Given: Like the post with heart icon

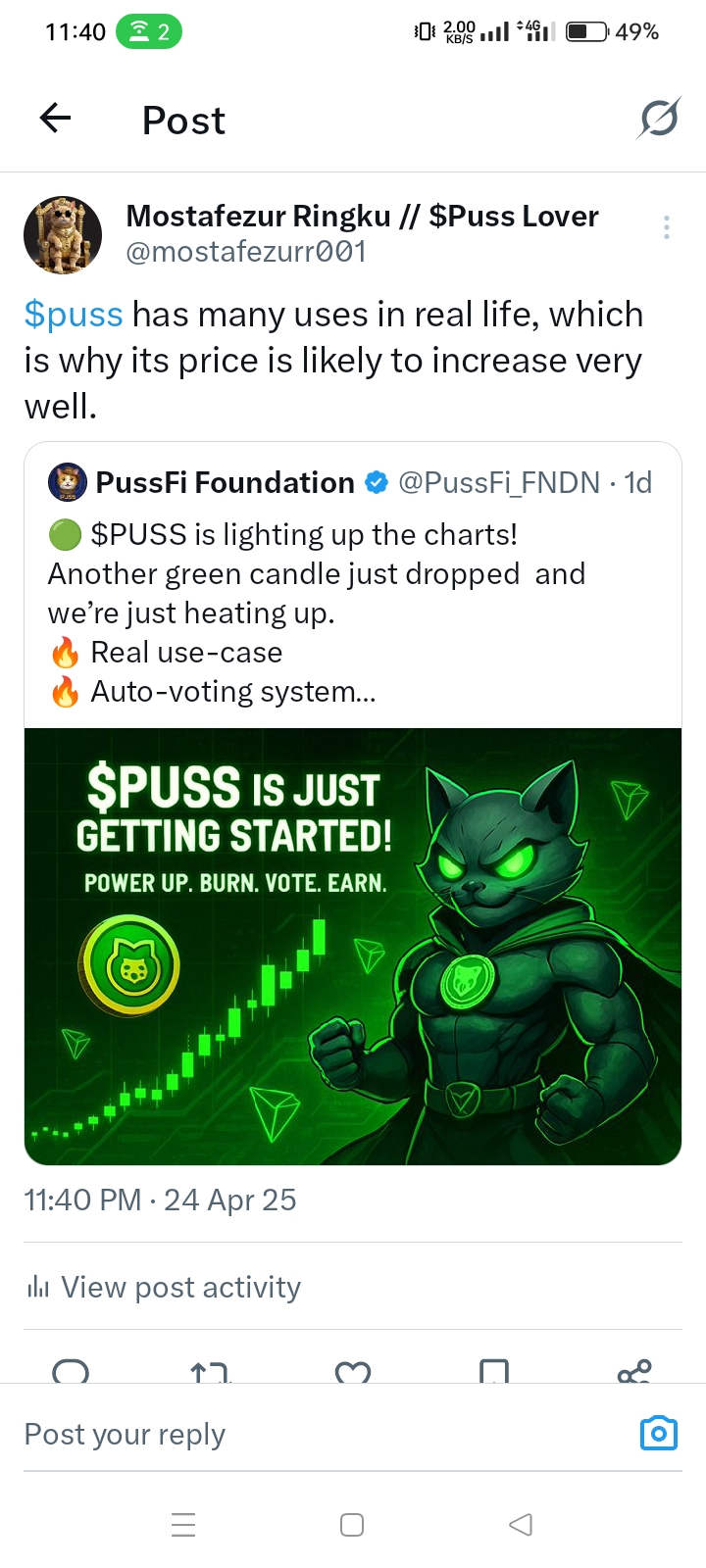Looking at the screenshot, I should (353, 1372).
